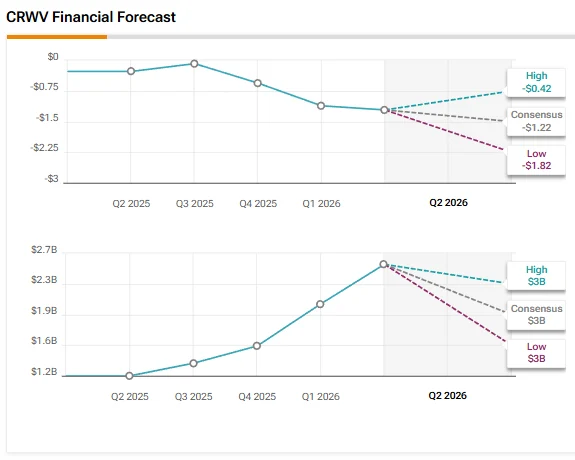Click Q1 2026 point on revenue chart
575x460 pixels.
pyautogui.click(x=320, y=304)
